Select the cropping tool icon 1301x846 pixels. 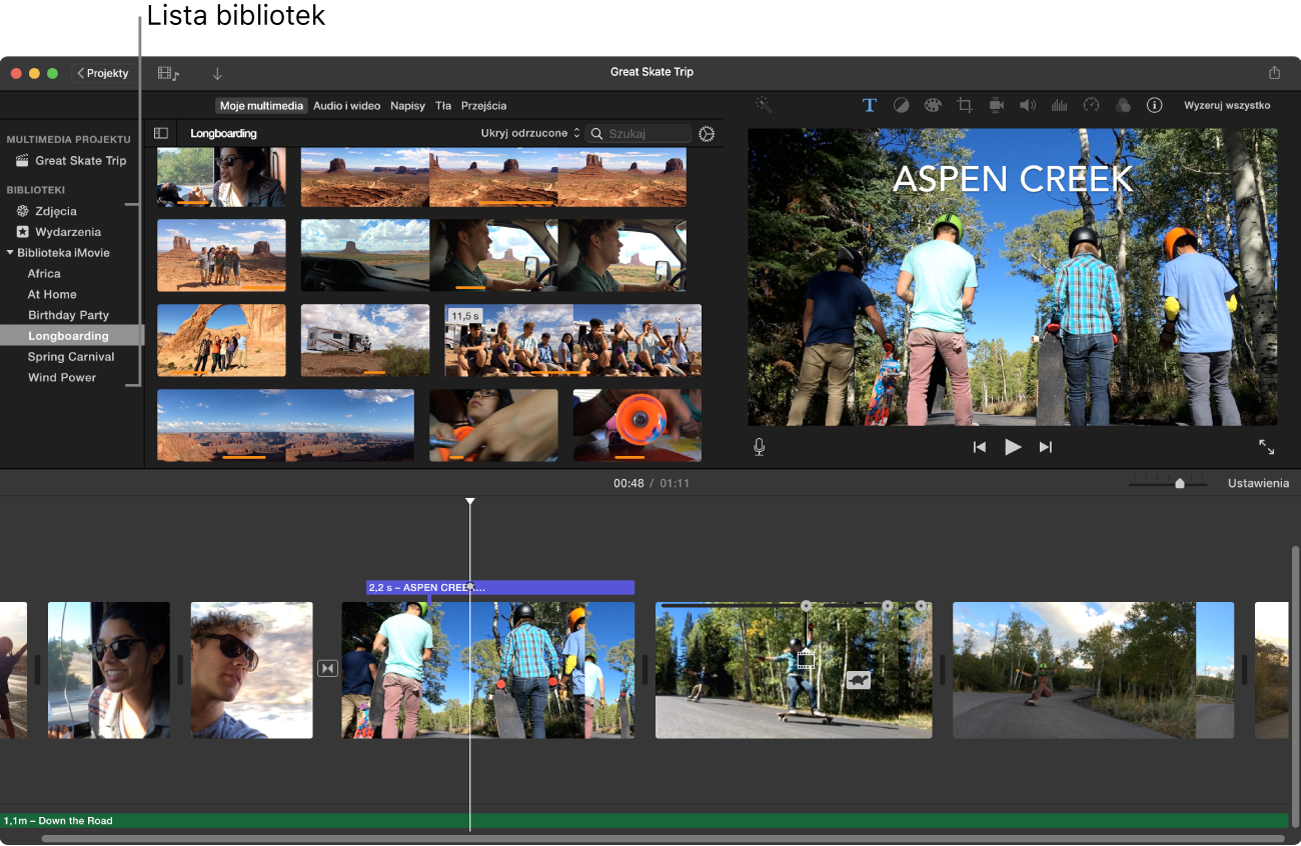click(x=964, y=105)
